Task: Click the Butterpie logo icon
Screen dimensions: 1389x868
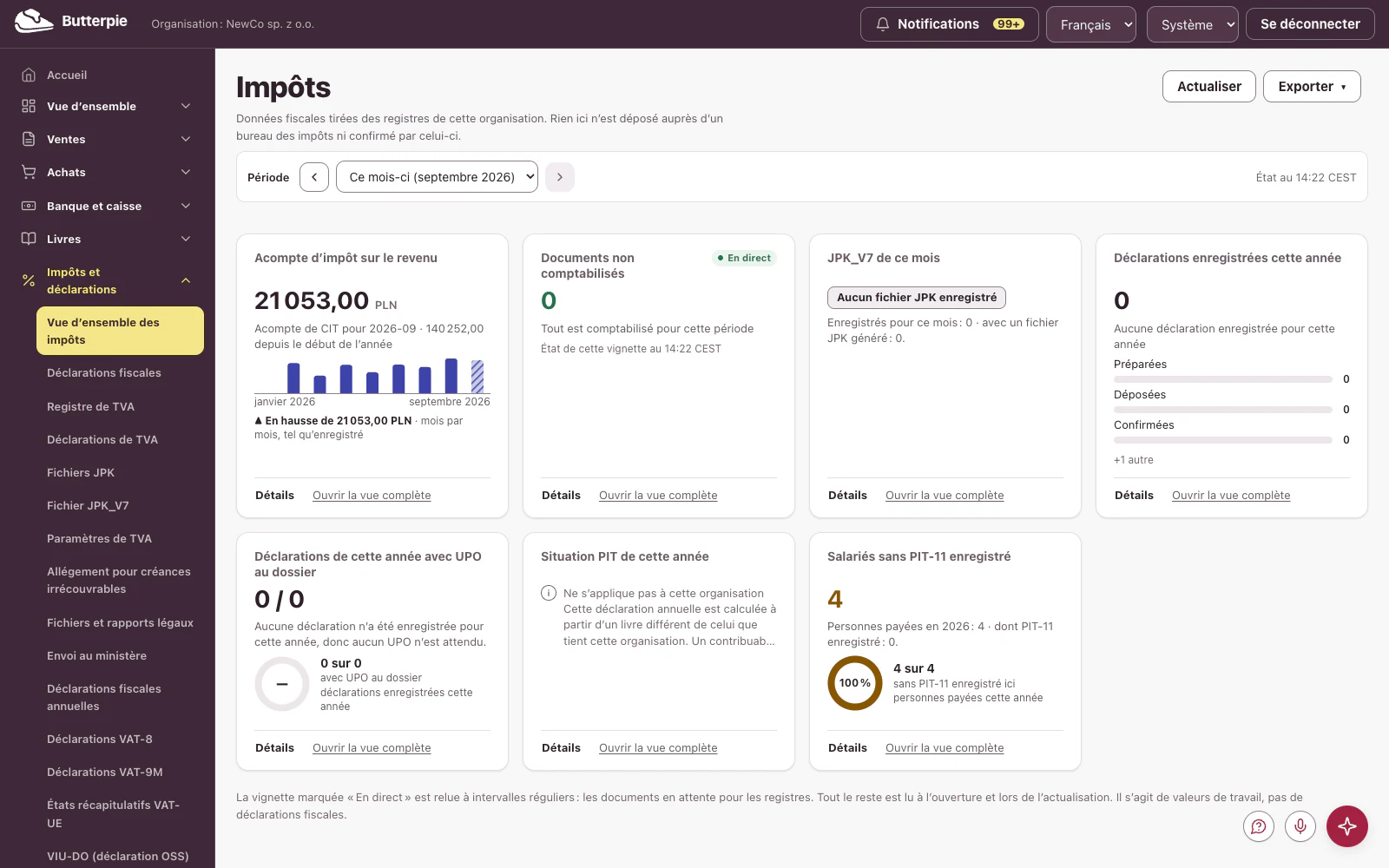Action: (34, 21)
